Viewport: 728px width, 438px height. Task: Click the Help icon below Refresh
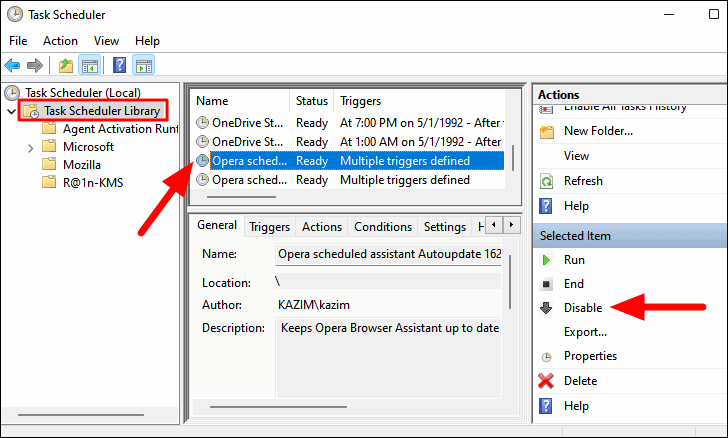(x=546, y=206)
